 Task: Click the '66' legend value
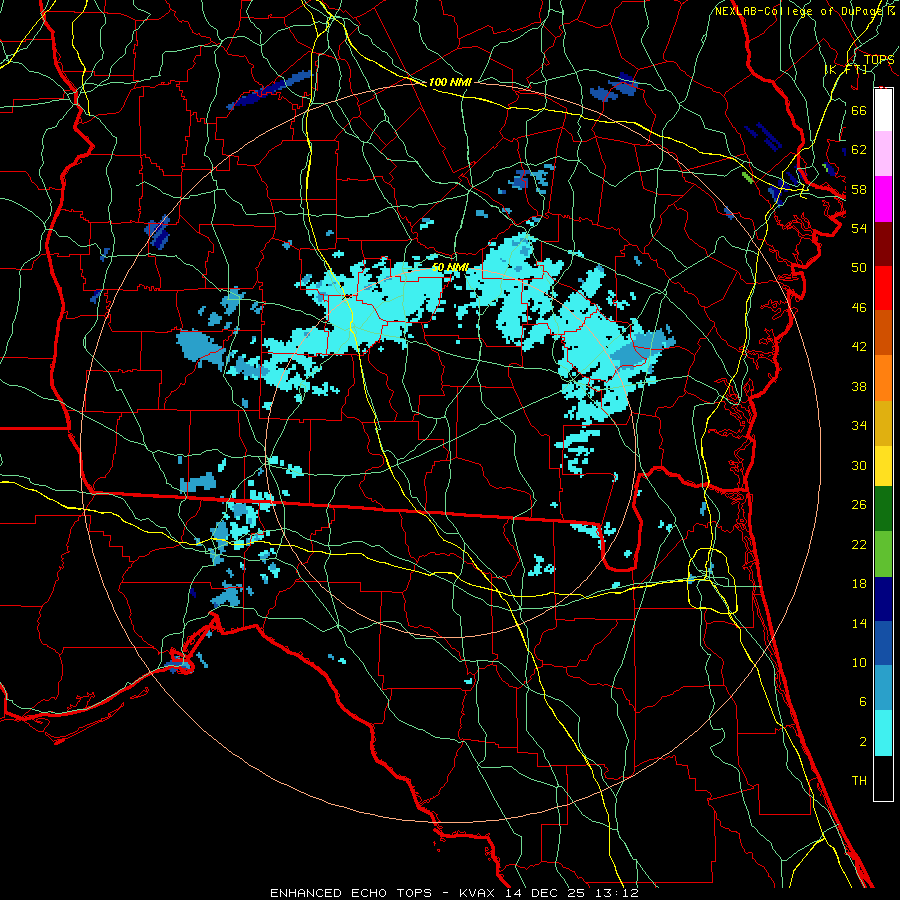coord(859,110)
